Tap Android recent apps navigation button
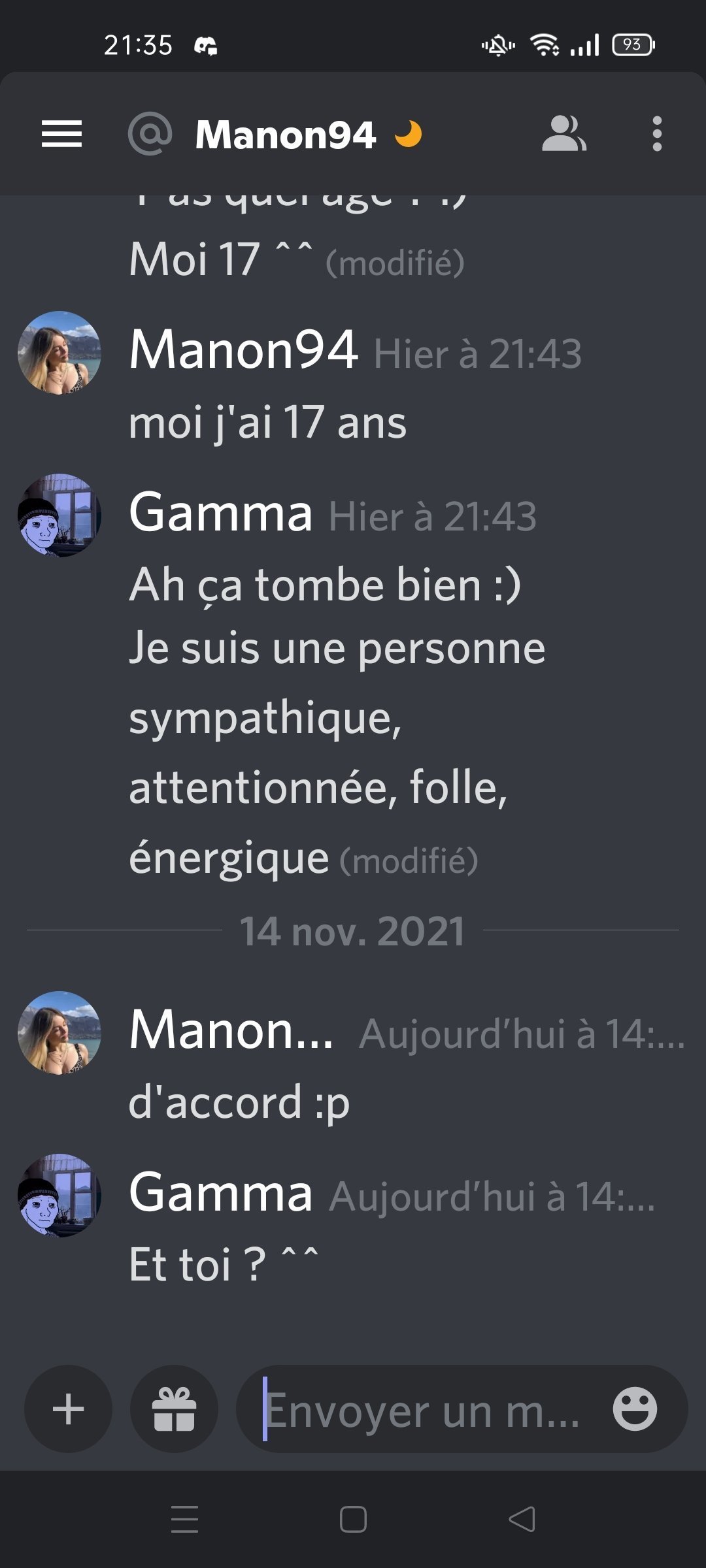Screen dimensions: 706x1568 click(x=184, y=1519)
